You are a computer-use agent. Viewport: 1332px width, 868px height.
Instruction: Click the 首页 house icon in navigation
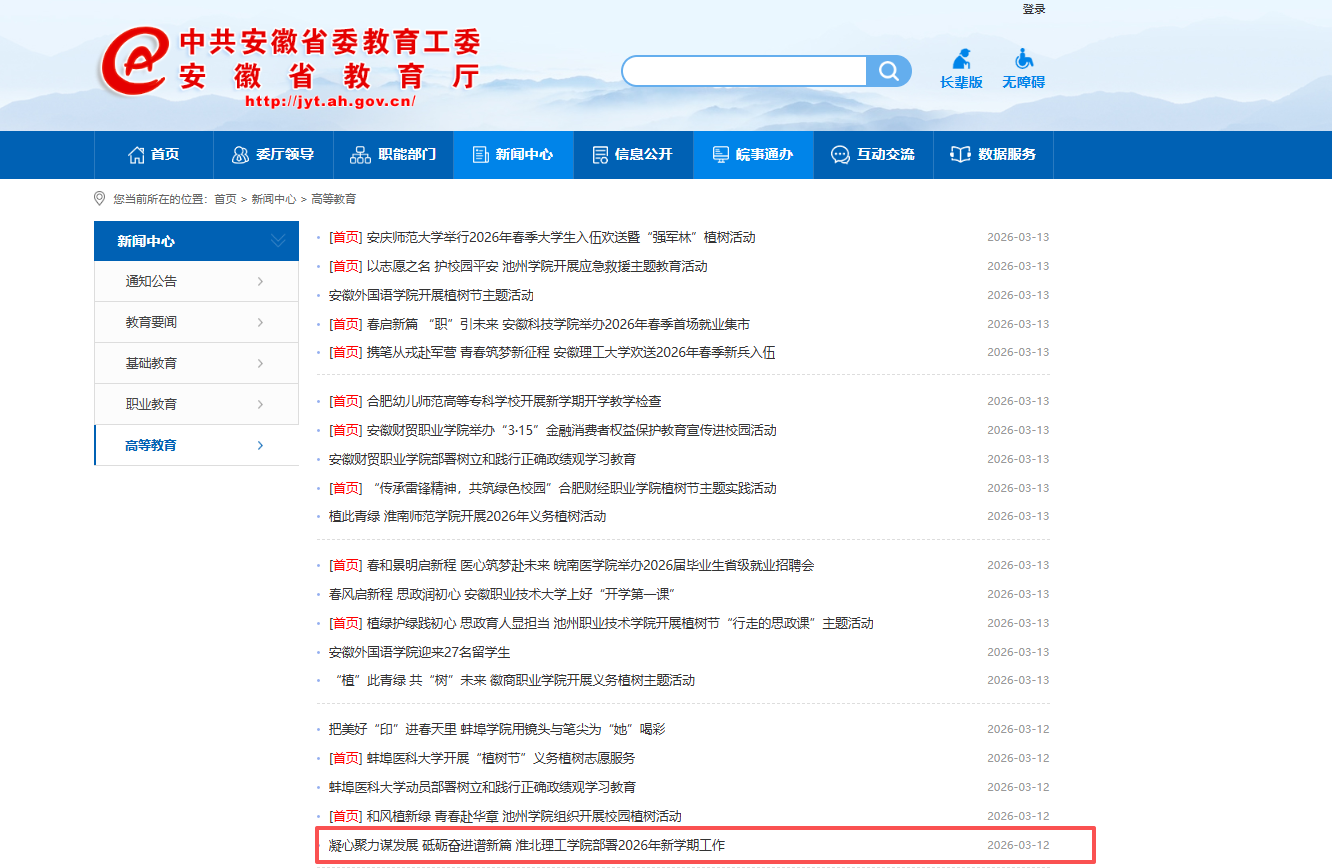(137, 155)
